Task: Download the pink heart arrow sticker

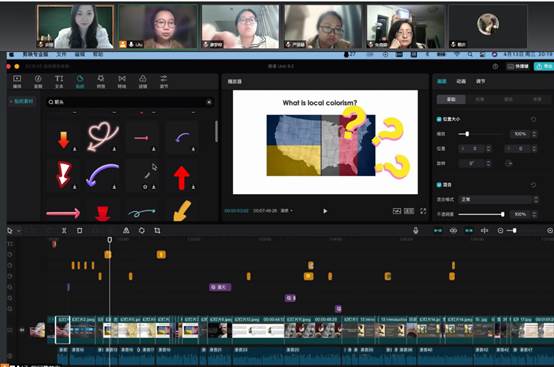Action: [x=114, y=149]
